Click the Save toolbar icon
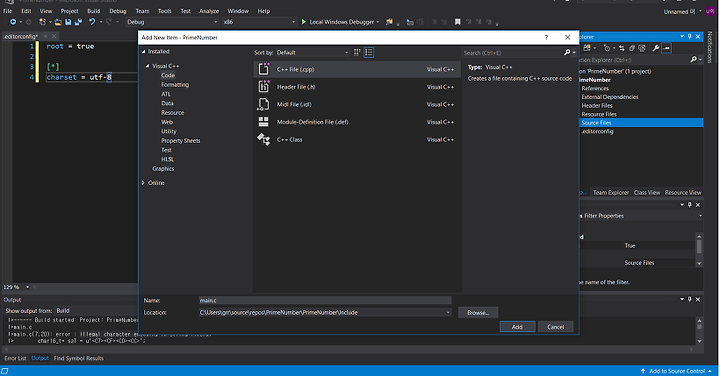The width and height of the screenshot is (720, 376). coord(68,22)
